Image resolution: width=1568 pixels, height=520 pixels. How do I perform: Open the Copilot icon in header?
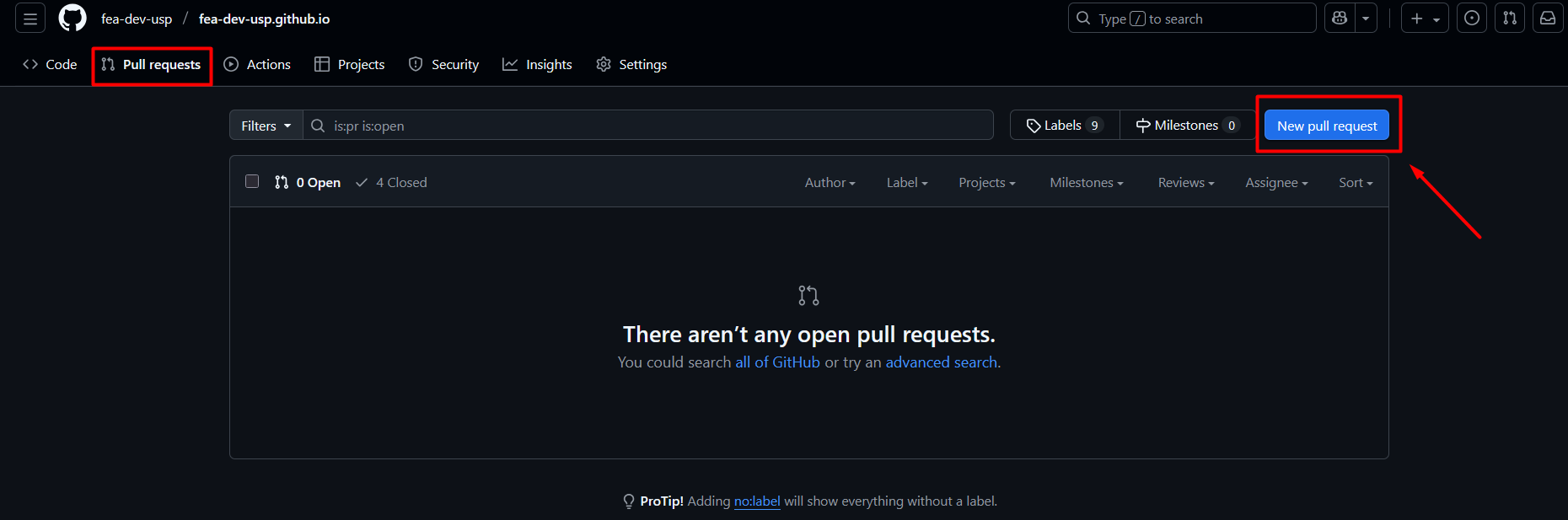tap(1340, 19)
